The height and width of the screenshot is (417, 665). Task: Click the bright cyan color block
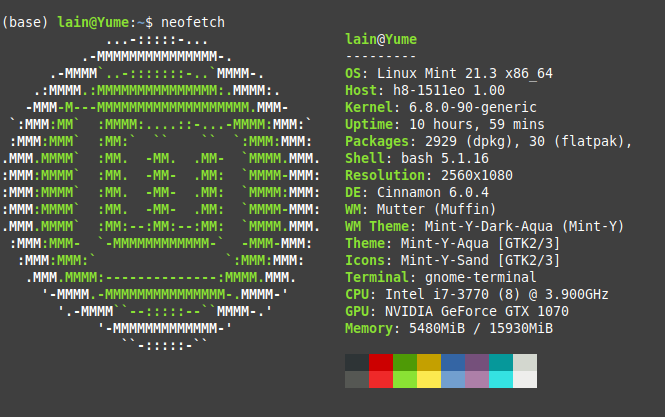(501, 380)
